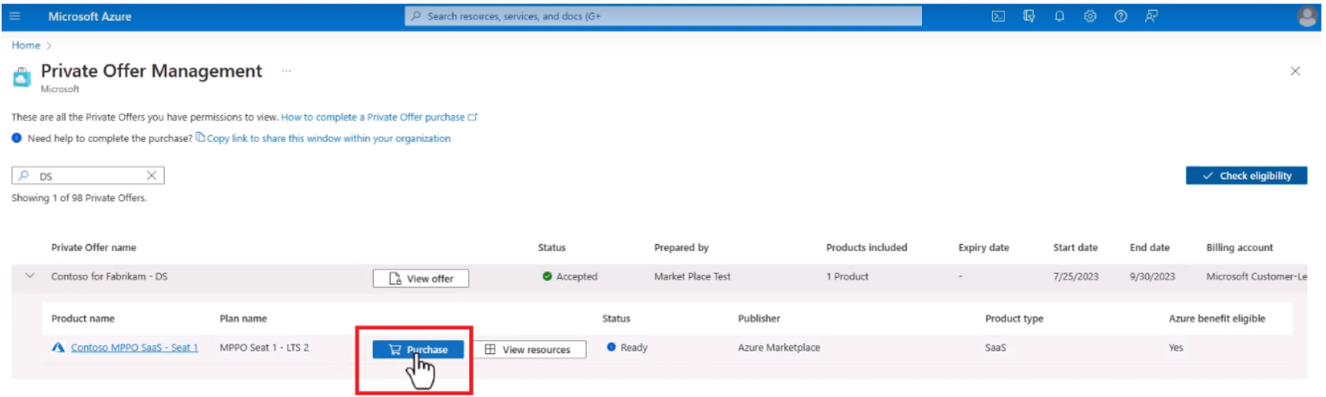Click the SaaS product type cell
1326x397 pixels.
tap(997, 348)
